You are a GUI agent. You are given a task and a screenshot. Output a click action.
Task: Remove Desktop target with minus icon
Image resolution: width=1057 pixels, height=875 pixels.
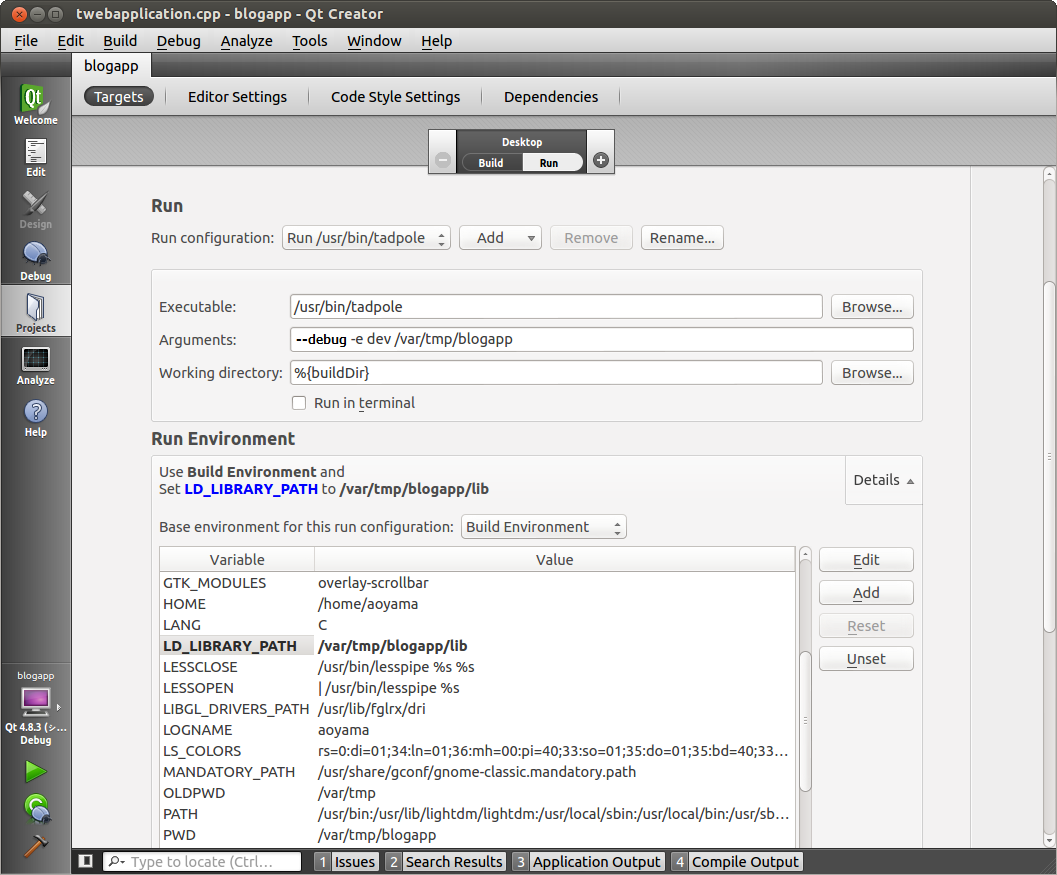pos(443,160)
